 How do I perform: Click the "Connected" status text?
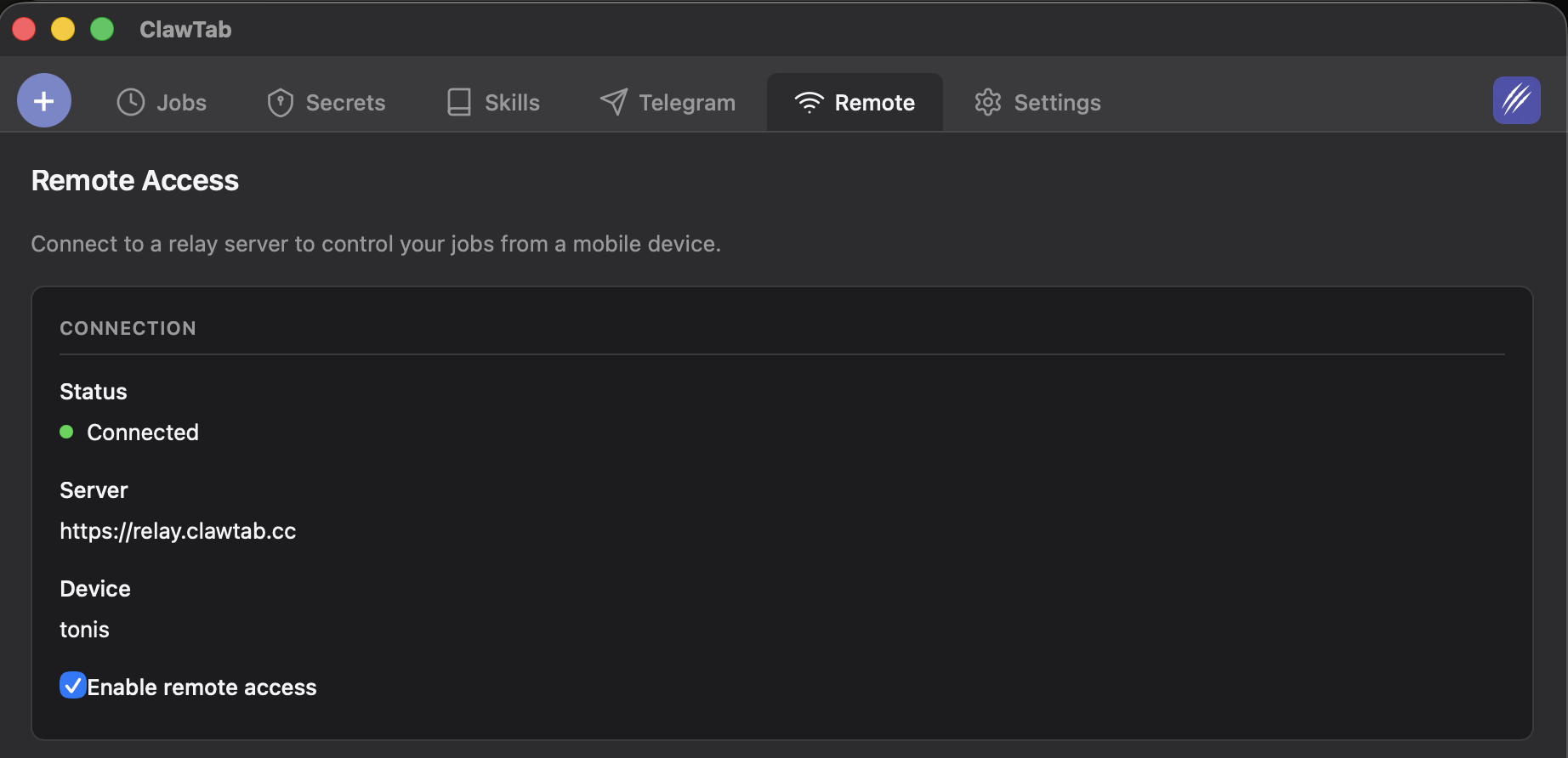pyautogui.click(x=143, y=433)
